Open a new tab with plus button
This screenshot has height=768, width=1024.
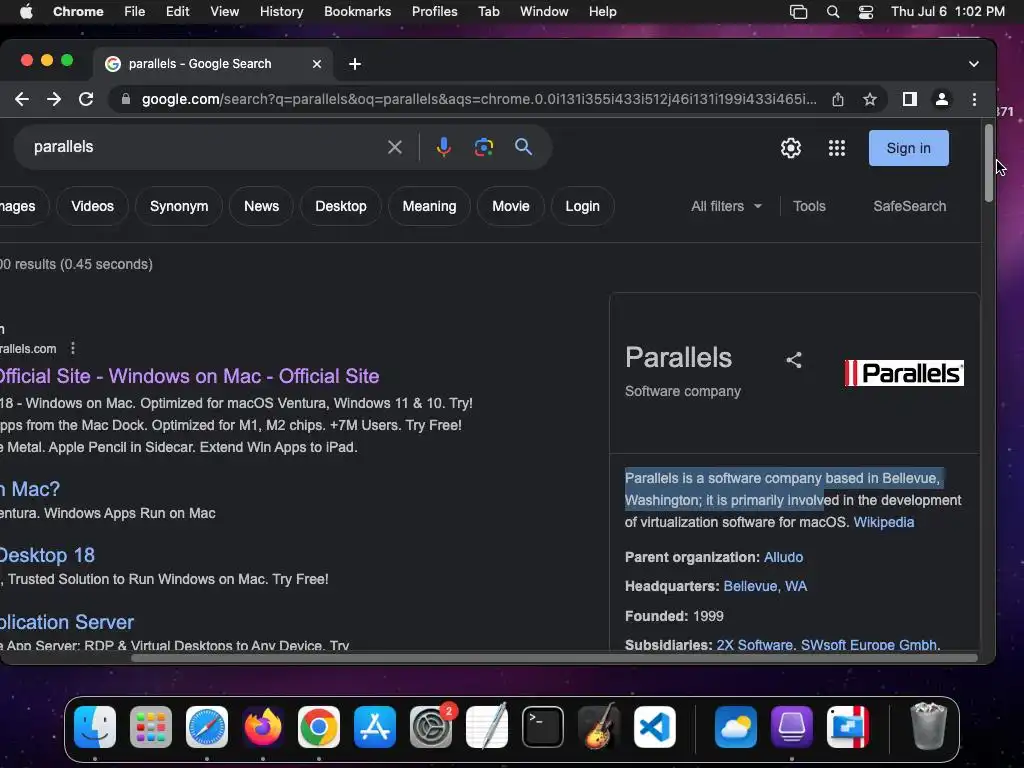[x=355, y=64]
